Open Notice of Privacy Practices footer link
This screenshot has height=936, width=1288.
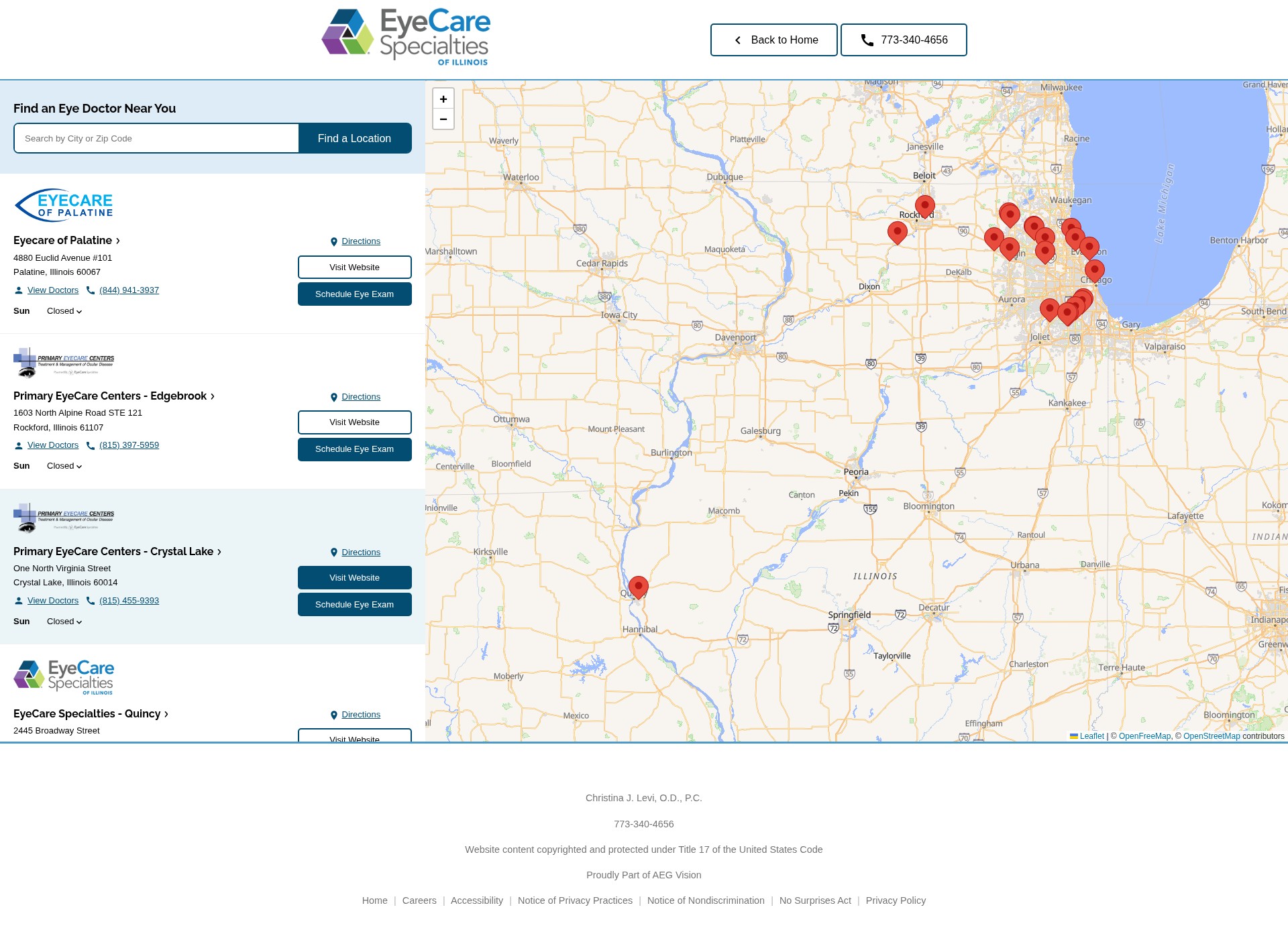(575, 900)
